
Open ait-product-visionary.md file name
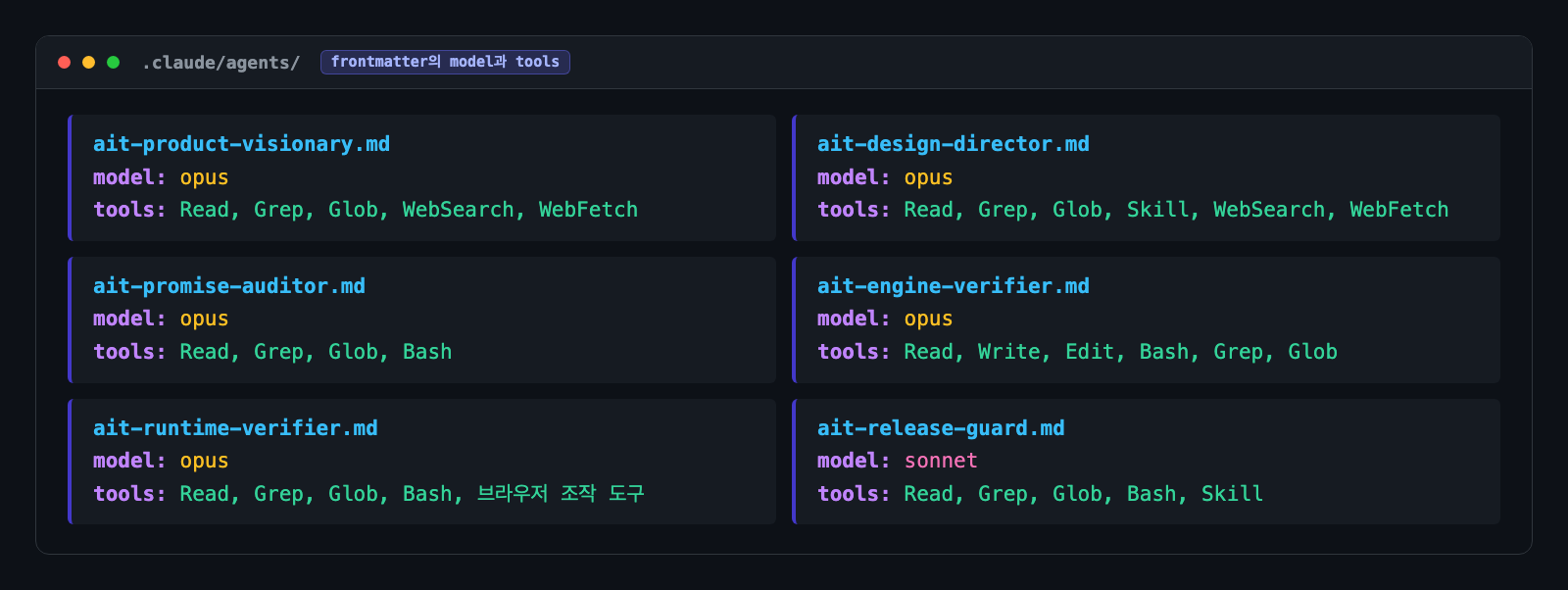tap(241, 144)
